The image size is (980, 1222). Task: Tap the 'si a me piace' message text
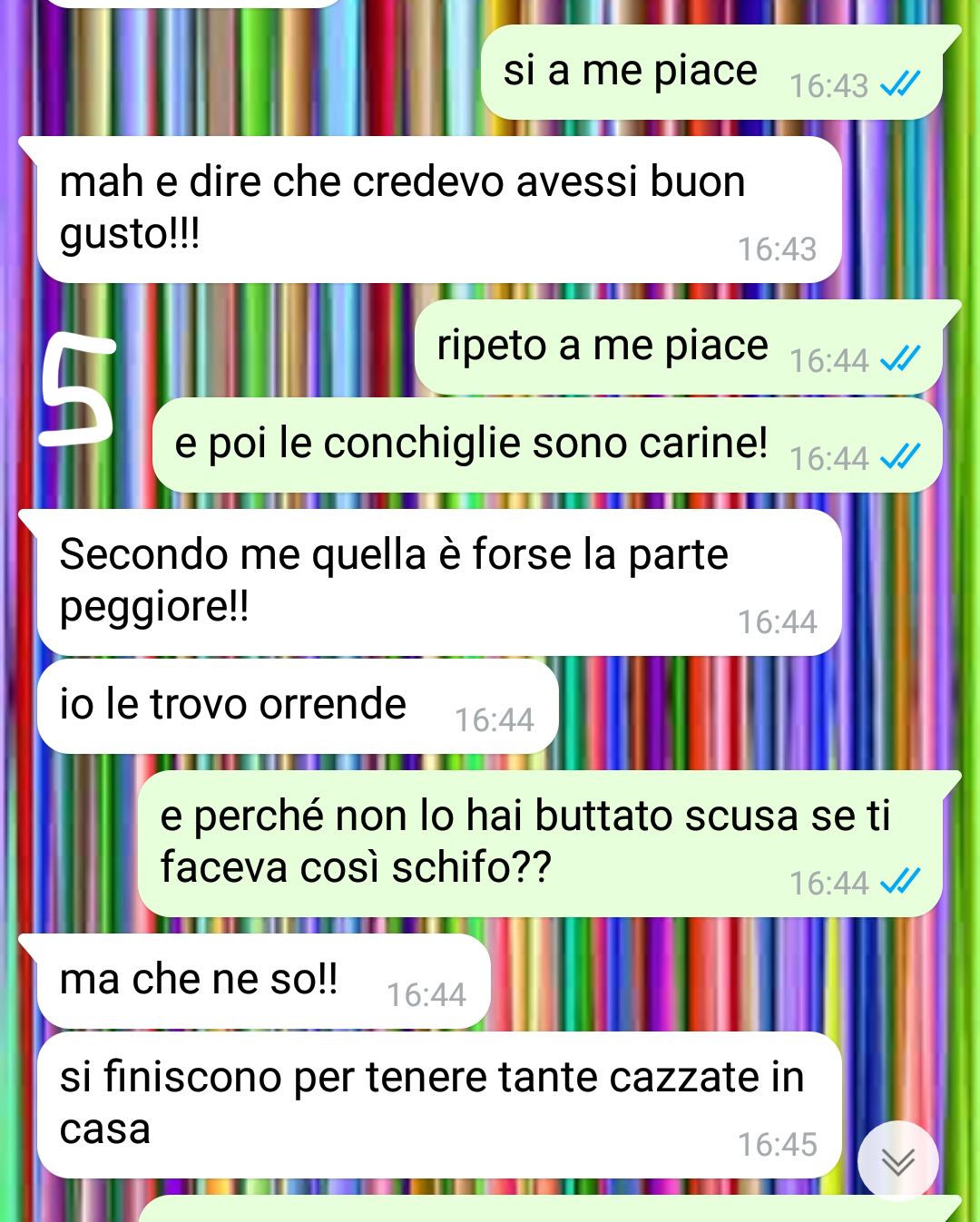[631, 71]
